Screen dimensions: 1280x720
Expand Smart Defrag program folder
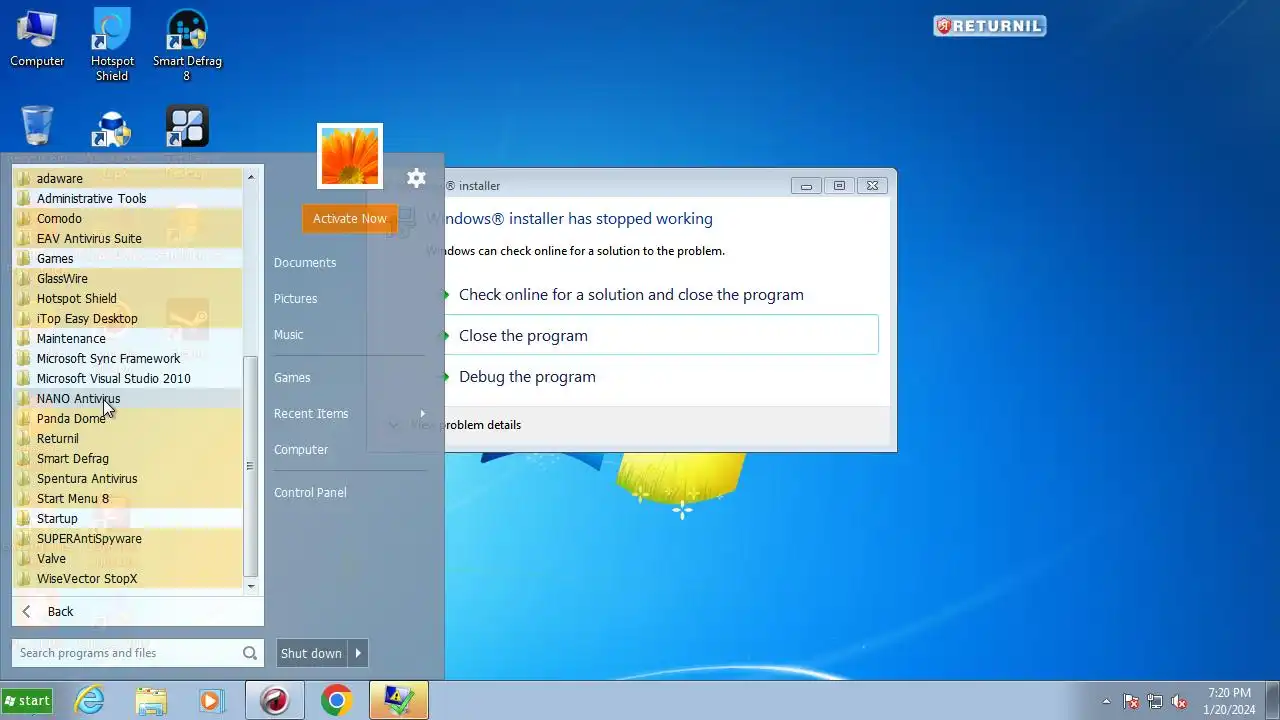[127, 458]
